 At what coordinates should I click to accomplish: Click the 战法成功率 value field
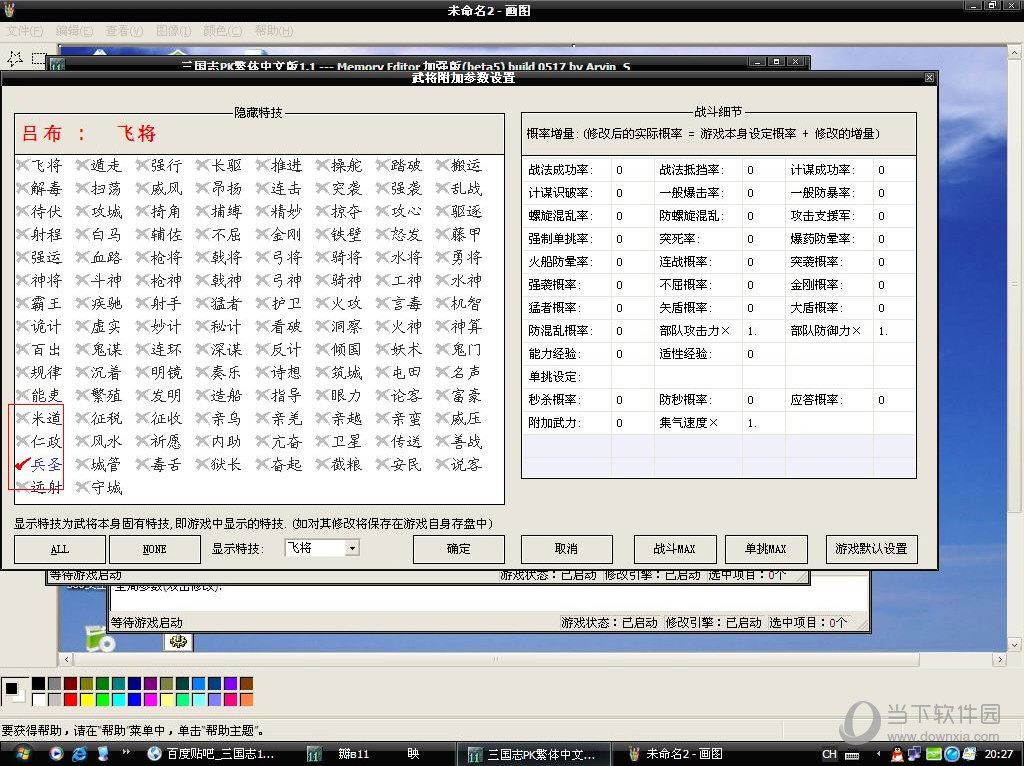click(x=633, y=170)
